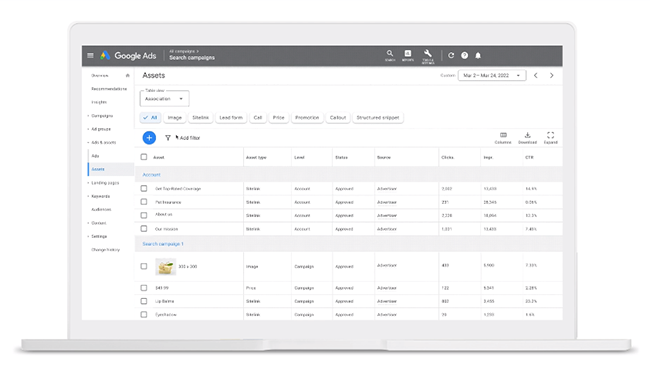The width and height of the screenshot is (650, 366).
Task: Sort by the CTR column header
Action: [529, 158]
